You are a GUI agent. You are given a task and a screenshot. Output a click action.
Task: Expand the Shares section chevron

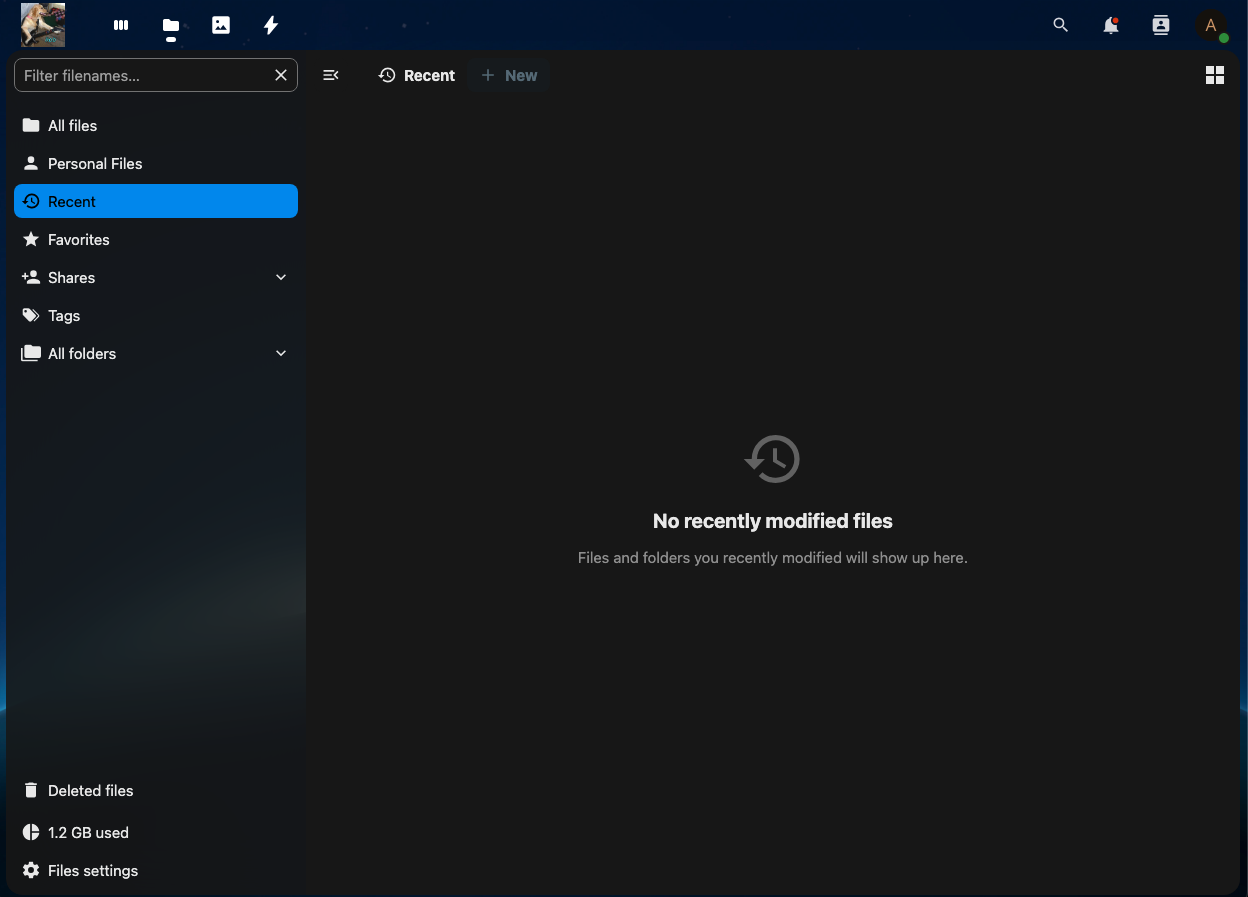click(281, 277)
